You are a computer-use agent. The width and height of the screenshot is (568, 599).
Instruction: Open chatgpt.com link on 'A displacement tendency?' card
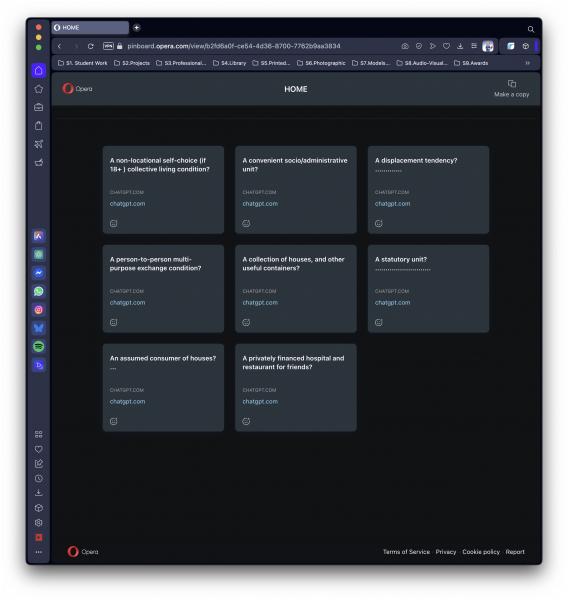pyautogui.click(x=392, y=204)
